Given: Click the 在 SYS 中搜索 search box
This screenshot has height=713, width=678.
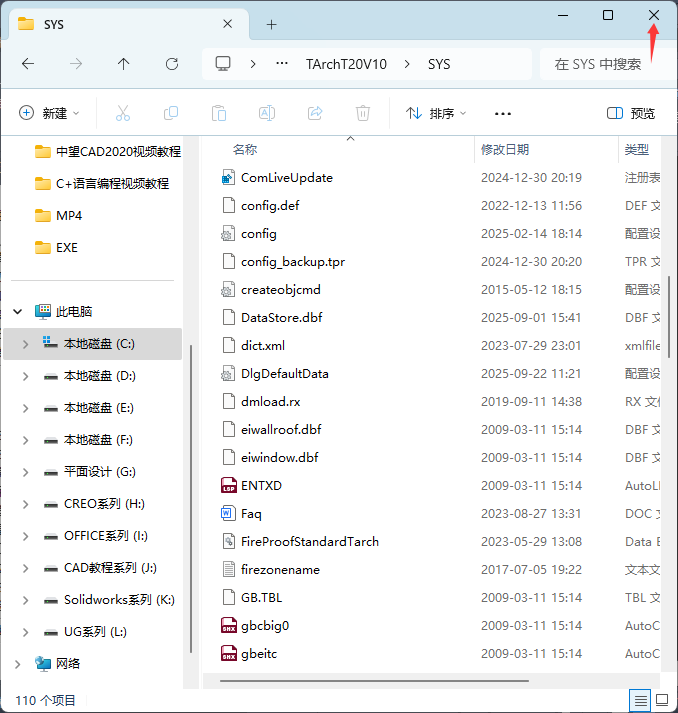Looking at the screenshot, I should [608, 64].
